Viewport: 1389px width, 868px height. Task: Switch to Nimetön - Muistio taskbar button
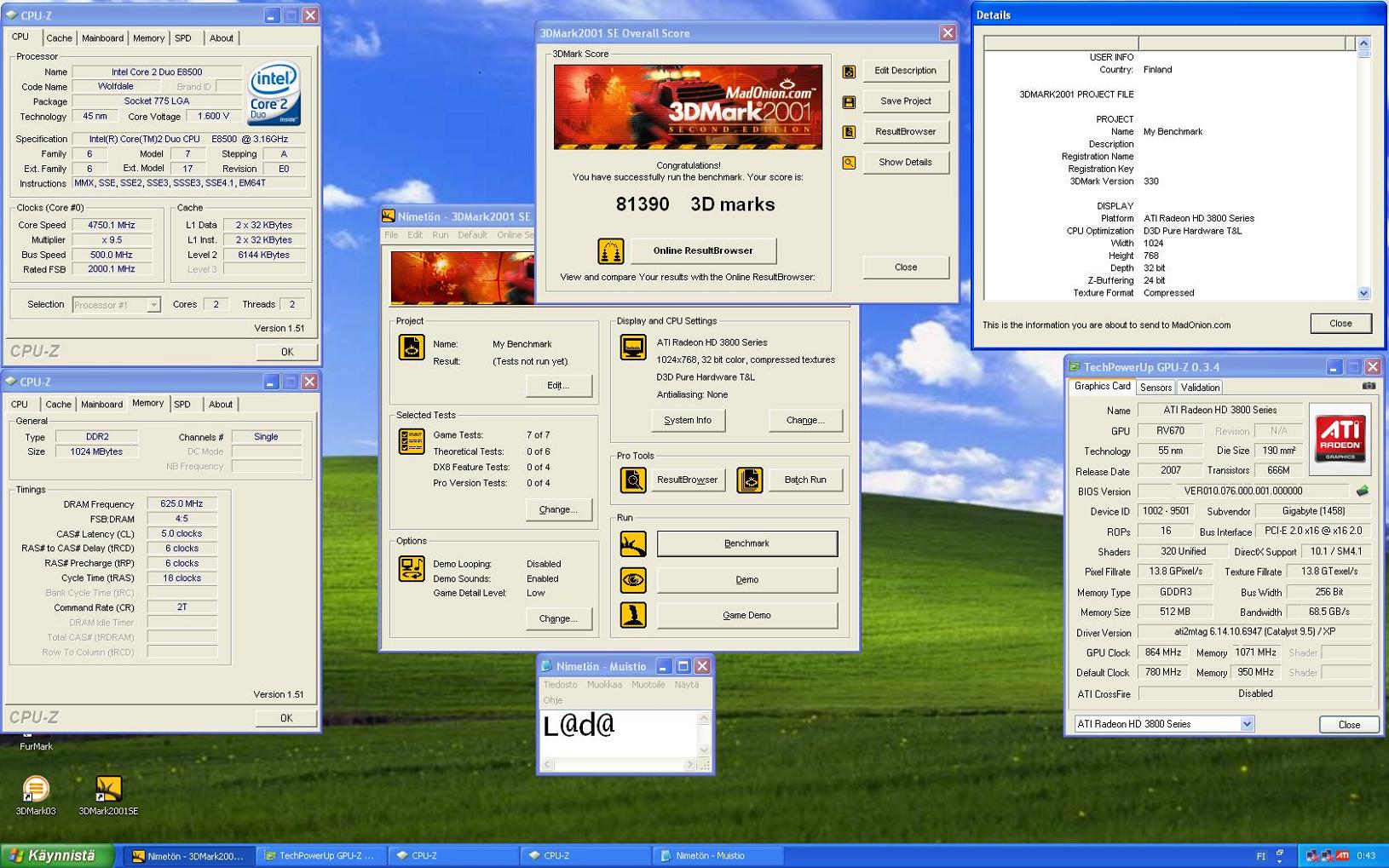pyautogui.click(x=718, y=856)
